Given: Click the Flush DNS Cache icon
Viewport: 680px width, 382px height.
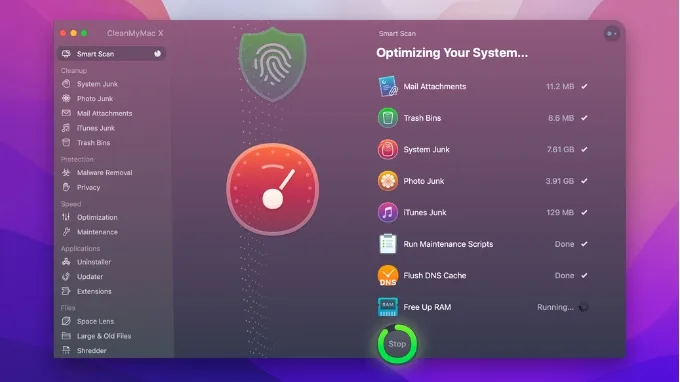Looking at the screenshot, I should [388, 276].
